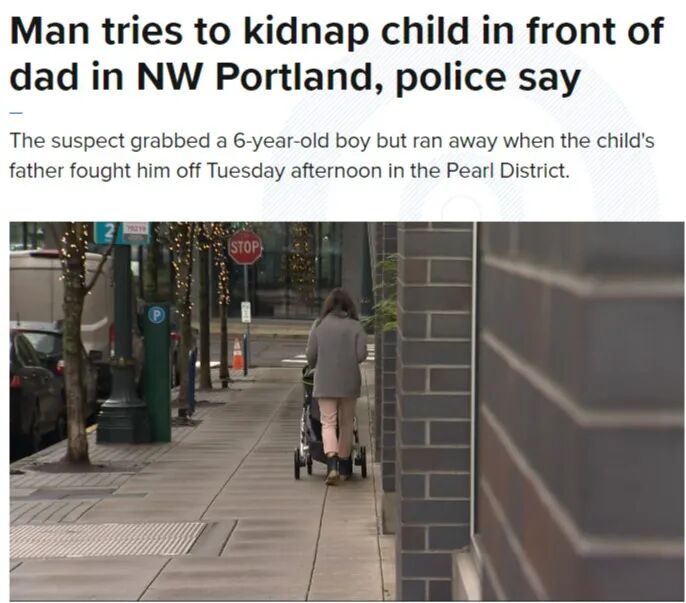686x603 pixels.
Task: Click the orange traffic cone in the photo
Action: [237, 354]
